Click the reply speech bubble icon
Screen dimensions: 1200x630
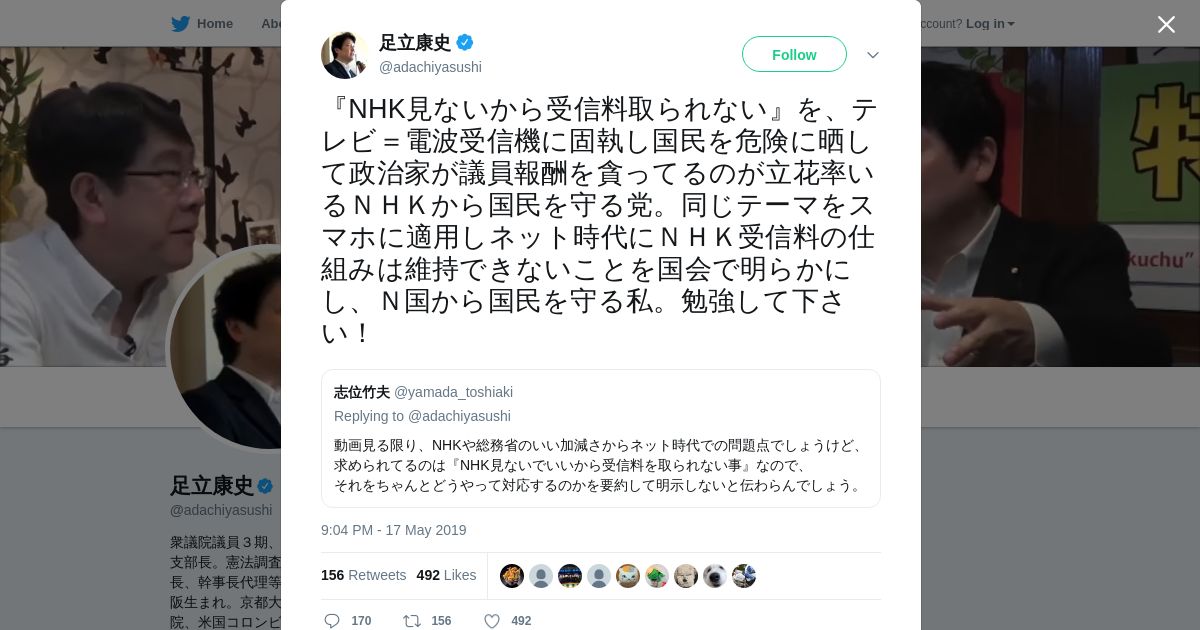click(x=332, y=621)
